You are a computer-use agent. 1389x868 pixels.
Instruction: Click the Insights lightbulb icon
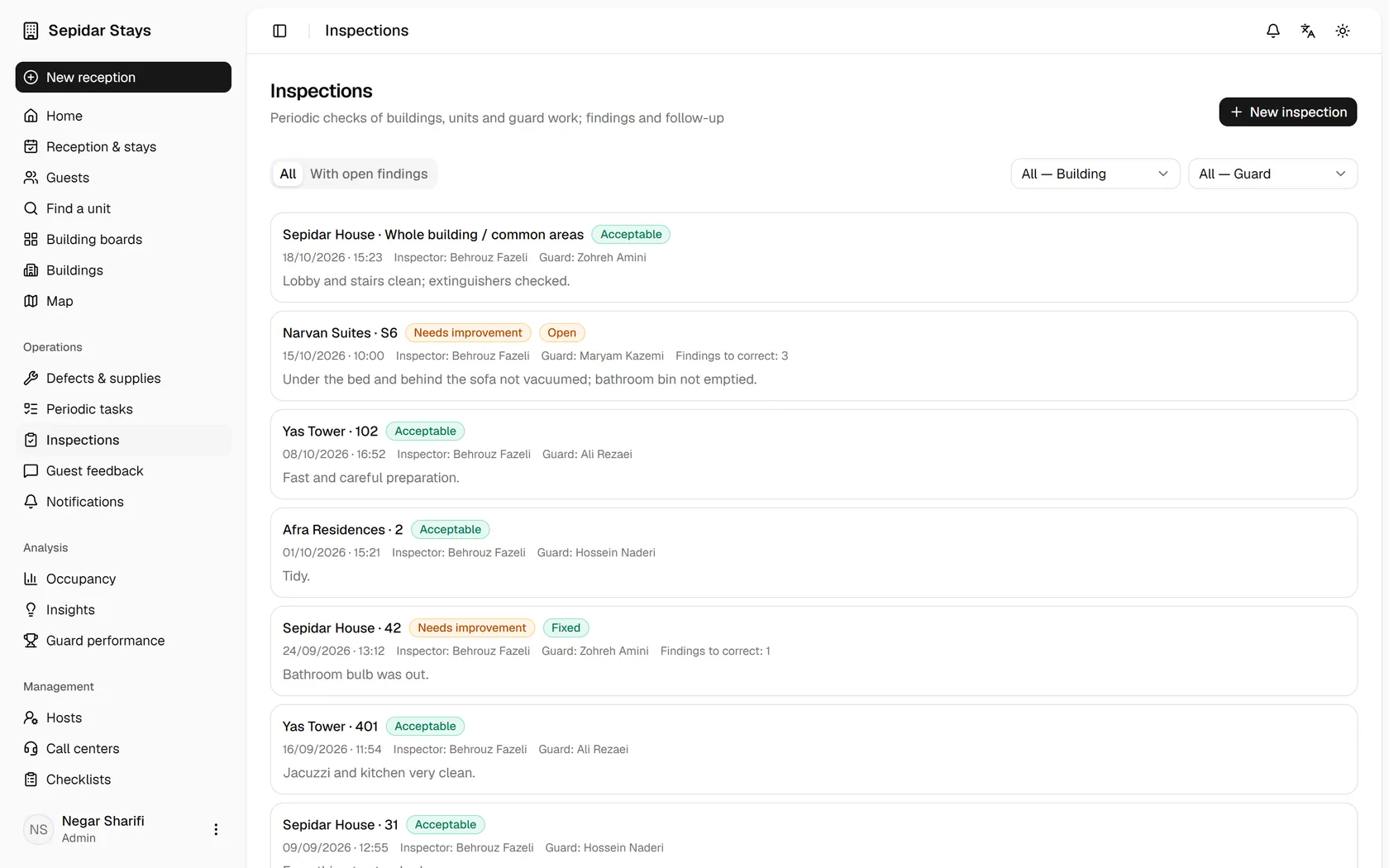[x=31, y=609]
